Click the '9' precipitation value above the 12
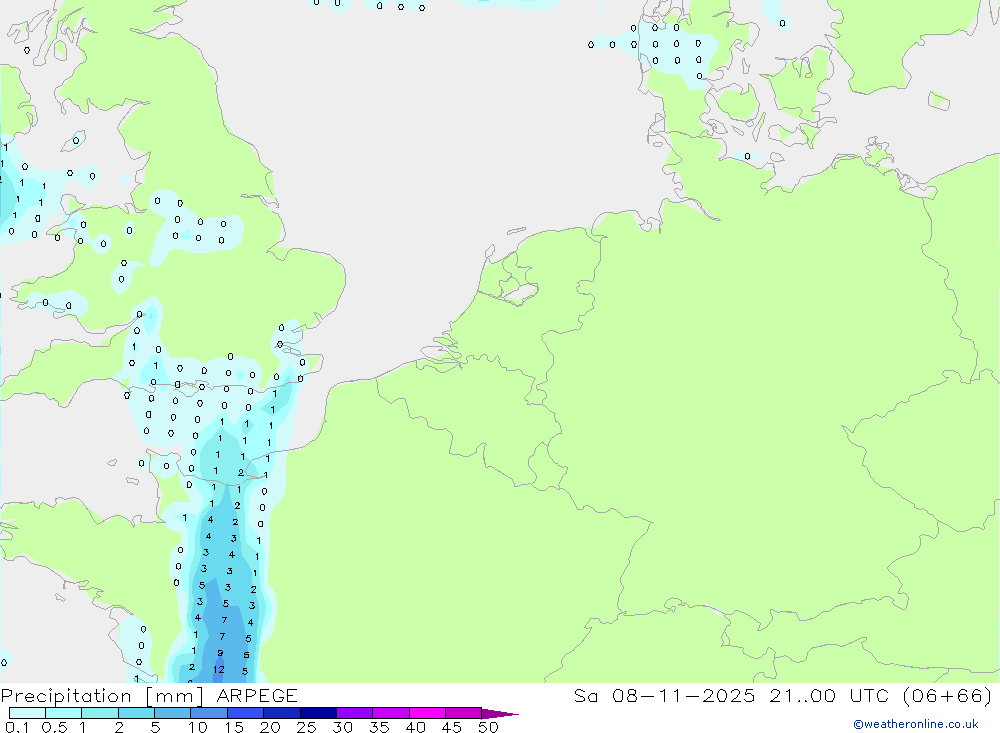Screen dimensions: 1000x733 pyautogui.click(x=220, y=653)
